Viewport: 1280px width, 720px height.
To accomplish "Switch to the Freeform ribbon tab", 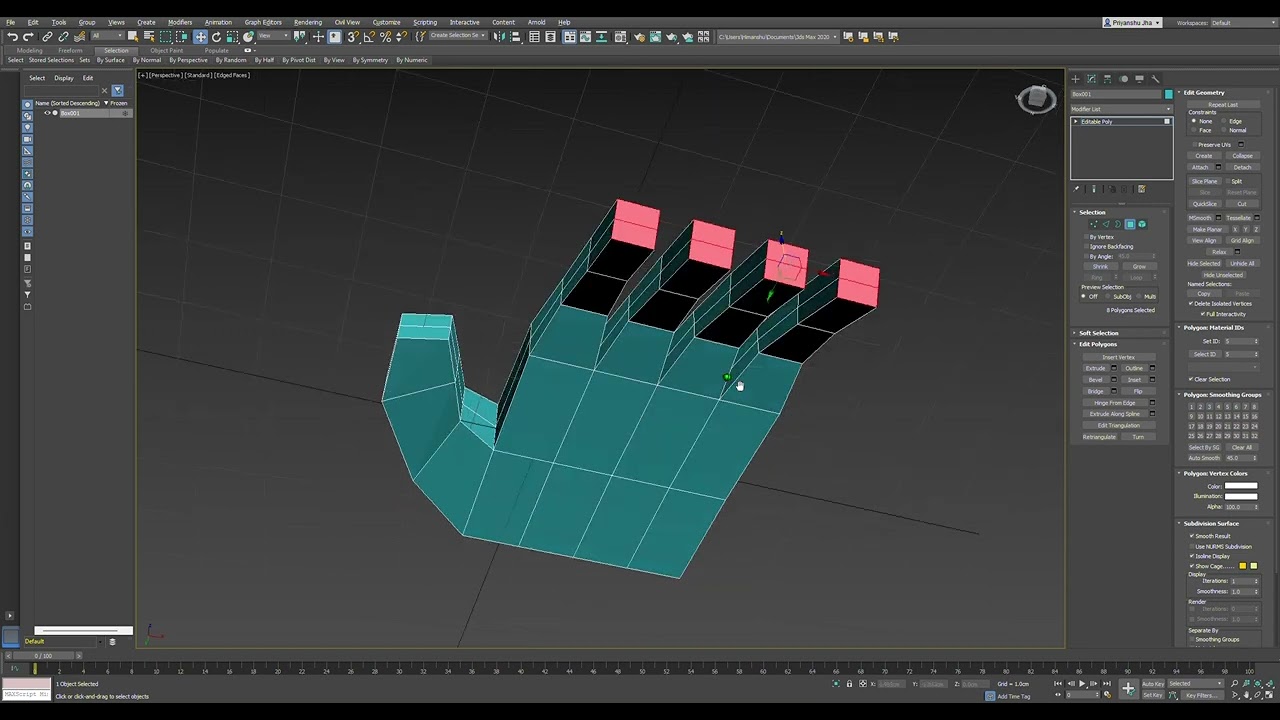I will pos(70,50).
